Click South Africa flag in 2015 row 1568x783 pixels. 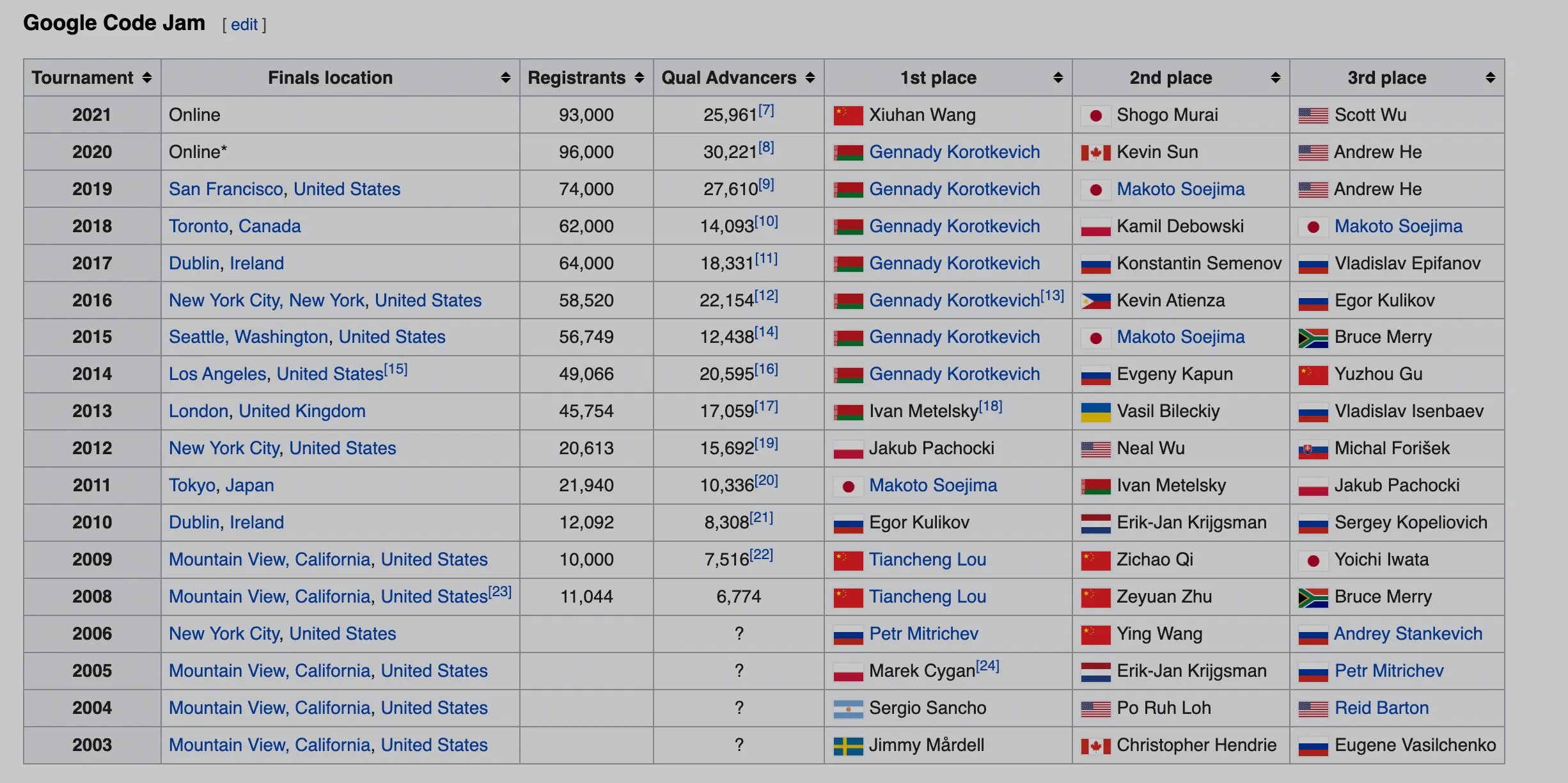[x=1313, y=338]
